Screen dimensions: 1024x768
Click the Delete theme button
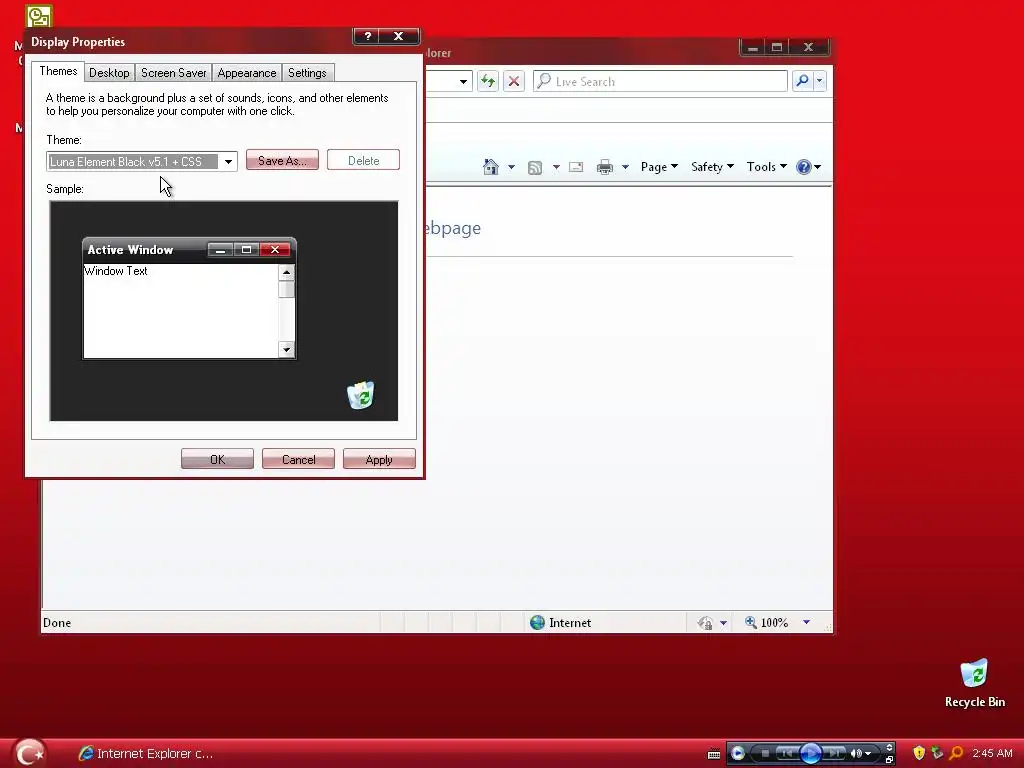coord(363,160)
